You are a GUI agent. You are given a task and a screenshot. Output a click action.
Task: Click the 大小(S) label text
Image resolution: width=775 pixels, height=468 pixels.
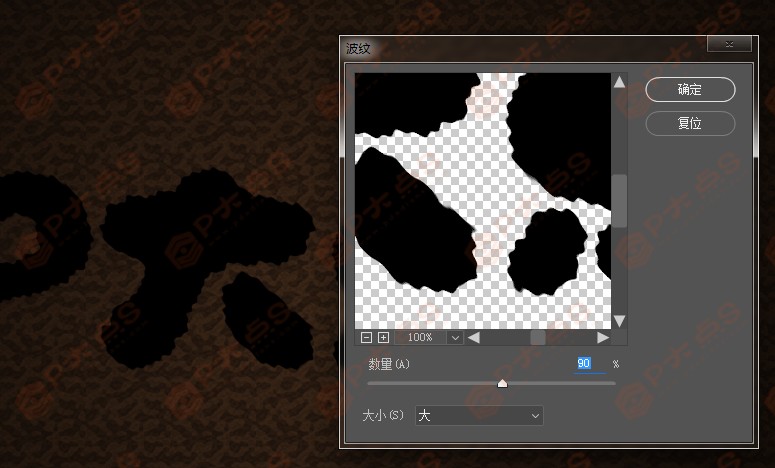(x=383, y=415)
